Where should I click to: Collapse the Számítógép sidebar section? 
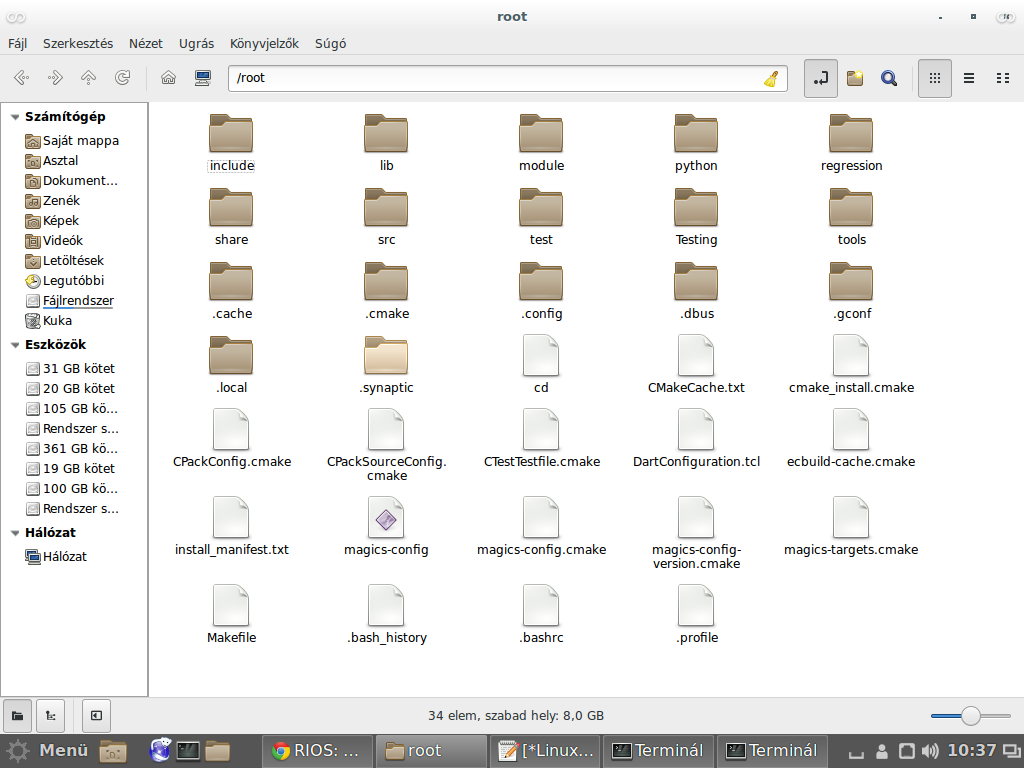coord(14,117)
